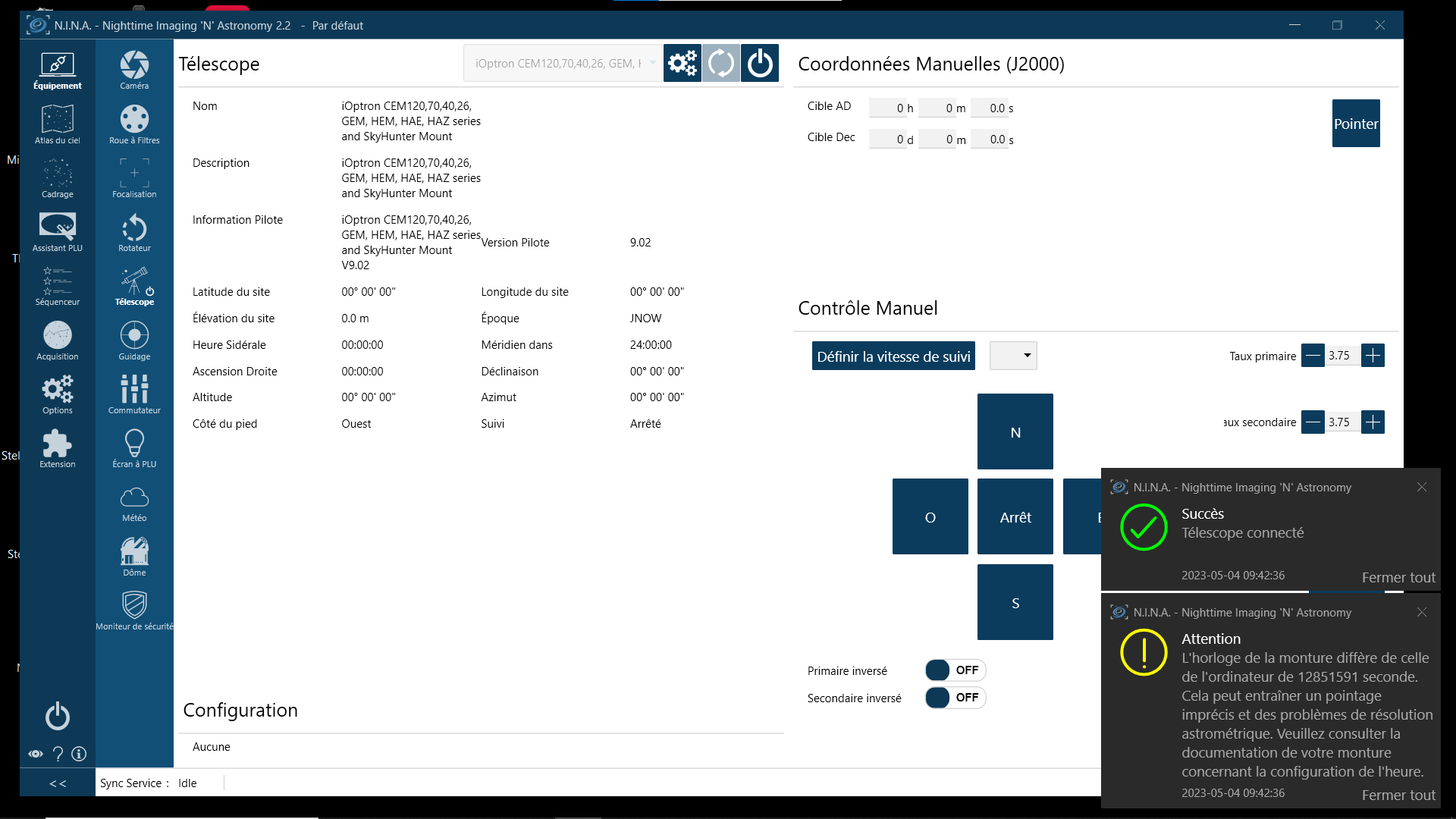Increase Taux primaire with plus button
This screenshot has height=819, width=1456.
click(x=1373, y=356)
